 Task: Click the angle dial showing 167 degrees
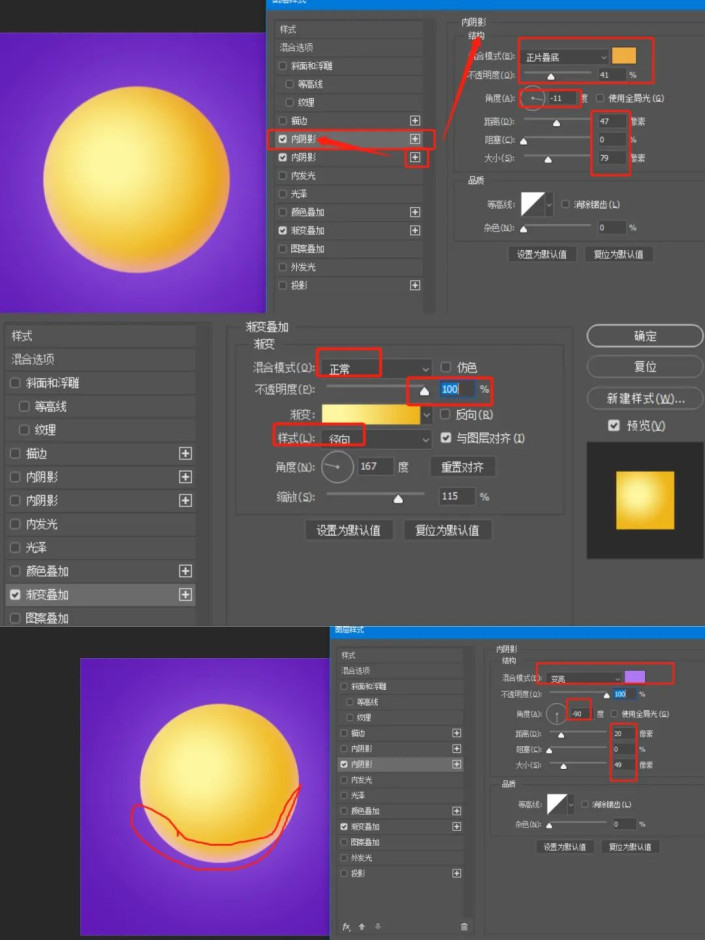pos(339,466)
